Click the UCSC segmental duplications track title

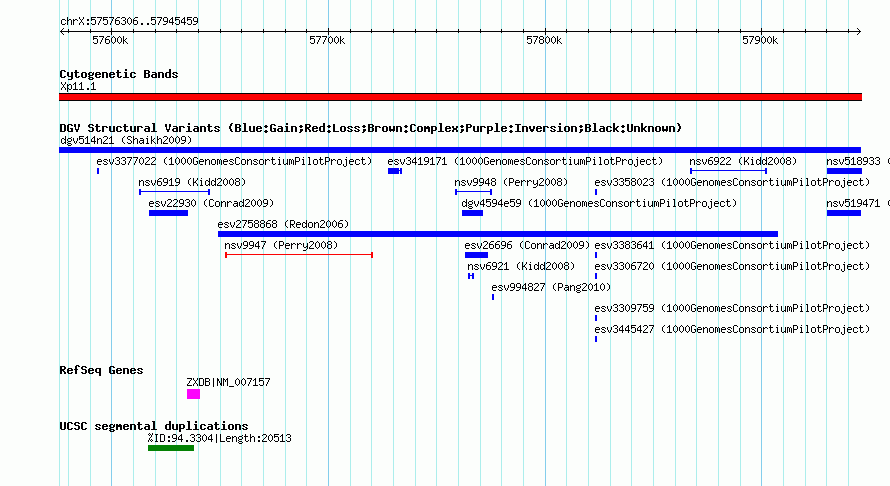tap(154, 426)
